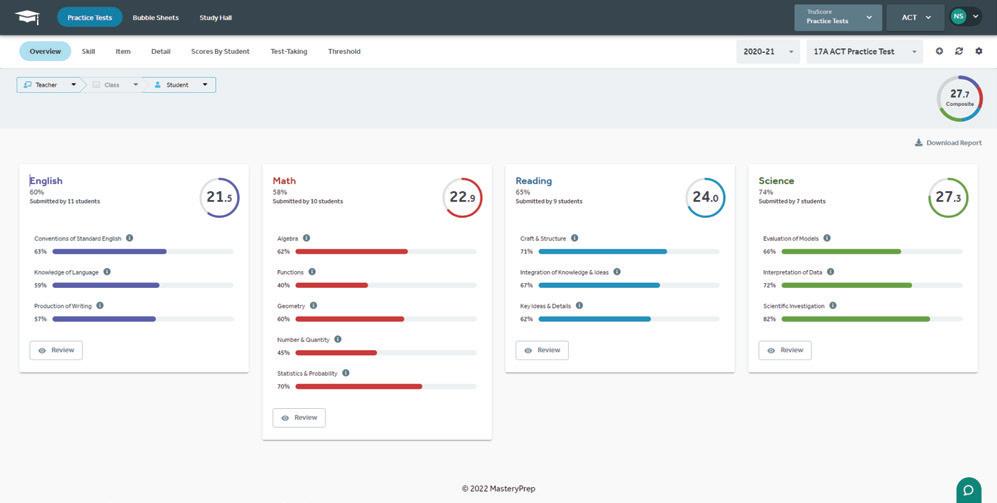The width and height of the screenshot is (997, 503).
Task: Show info for the Geometry skill
Action: coord(313,305)
